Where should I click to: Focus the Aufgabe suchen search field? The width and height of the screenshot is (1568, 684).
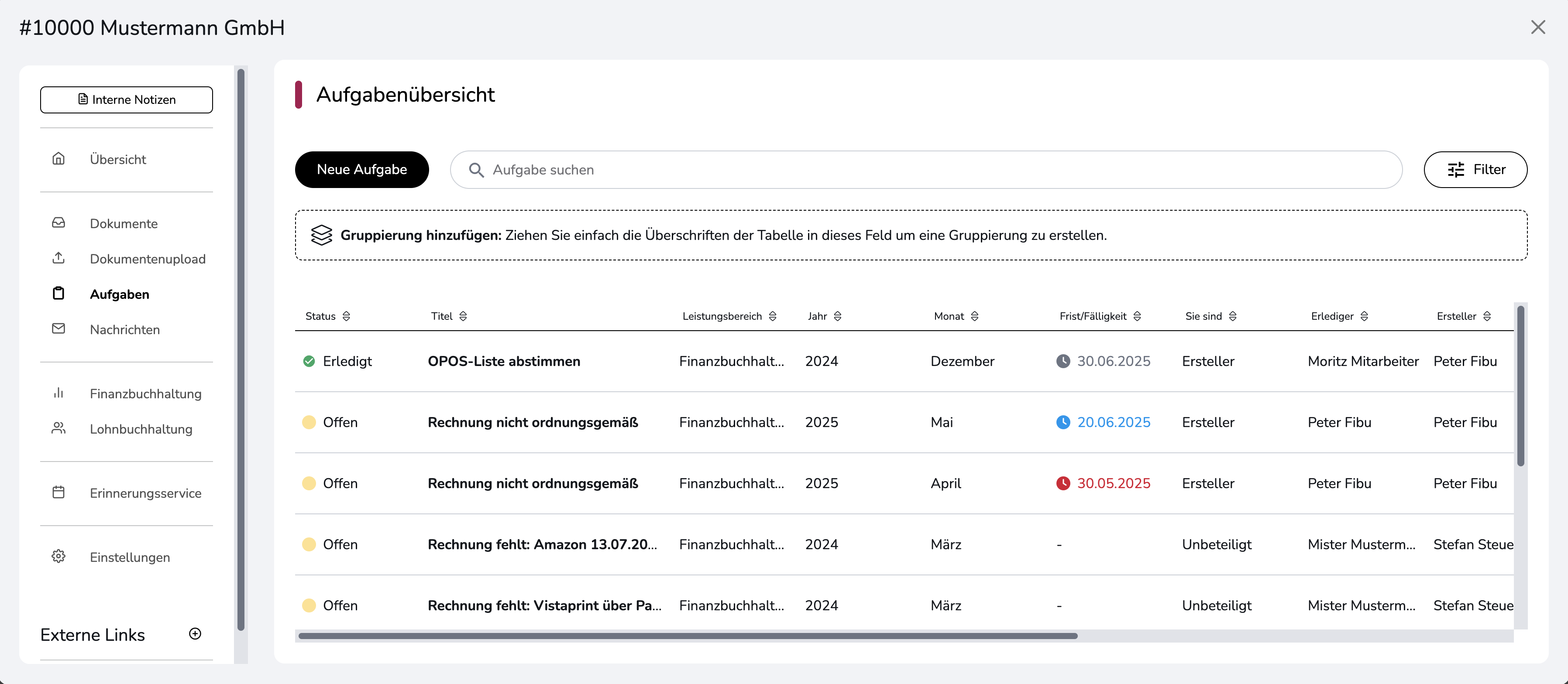click(925, 170)
